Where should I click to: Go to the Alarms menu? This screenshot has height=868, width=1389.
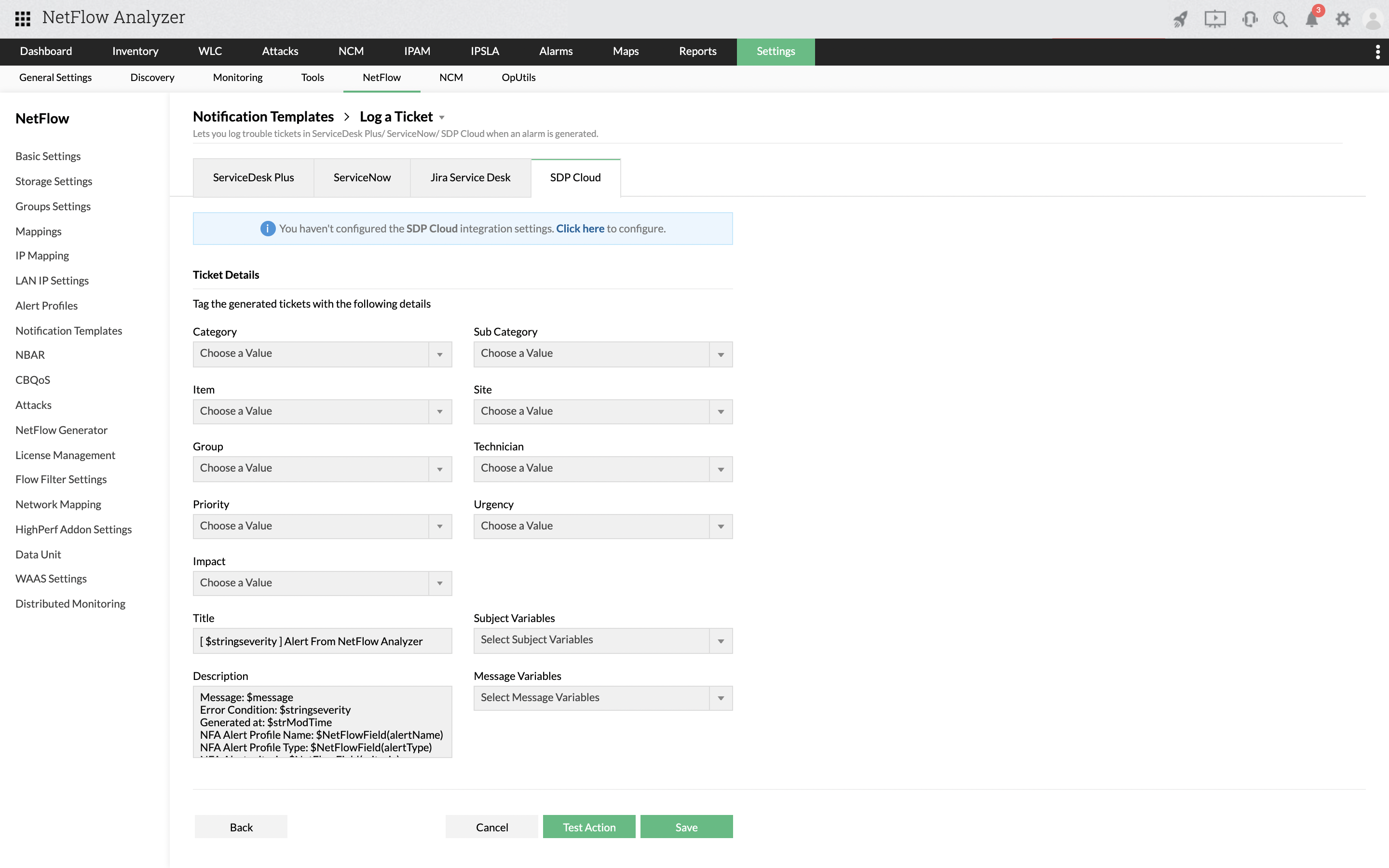(x=556, y=52)
